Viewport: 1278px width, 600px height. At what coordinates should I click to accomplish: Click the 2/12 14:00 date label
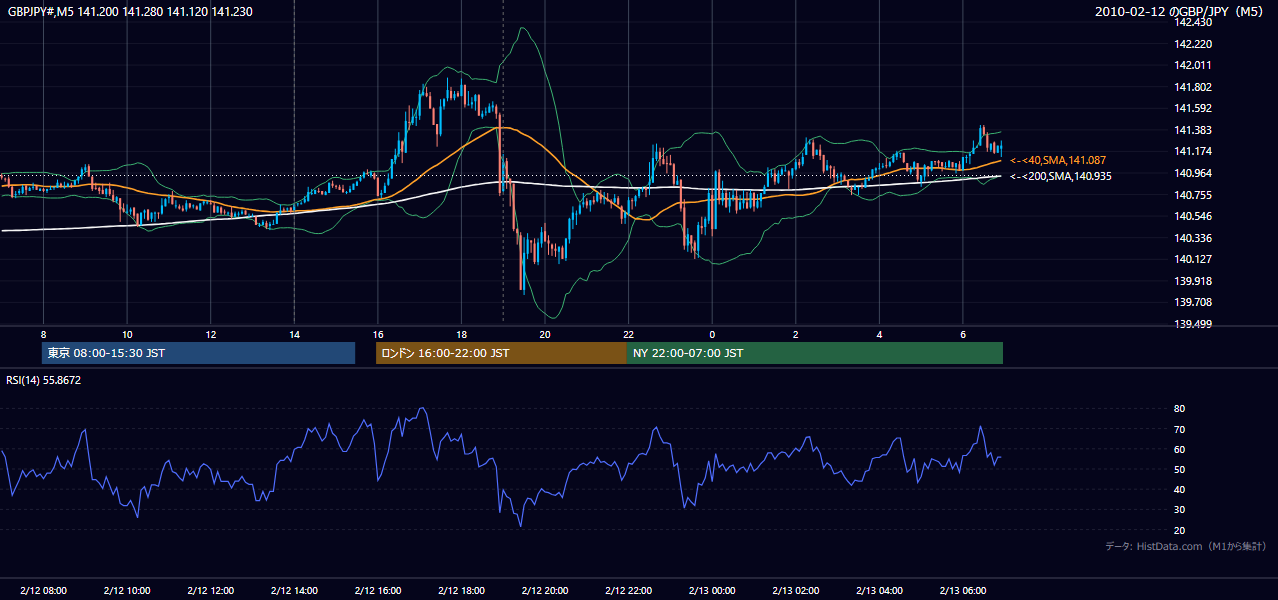pos(294,590)
